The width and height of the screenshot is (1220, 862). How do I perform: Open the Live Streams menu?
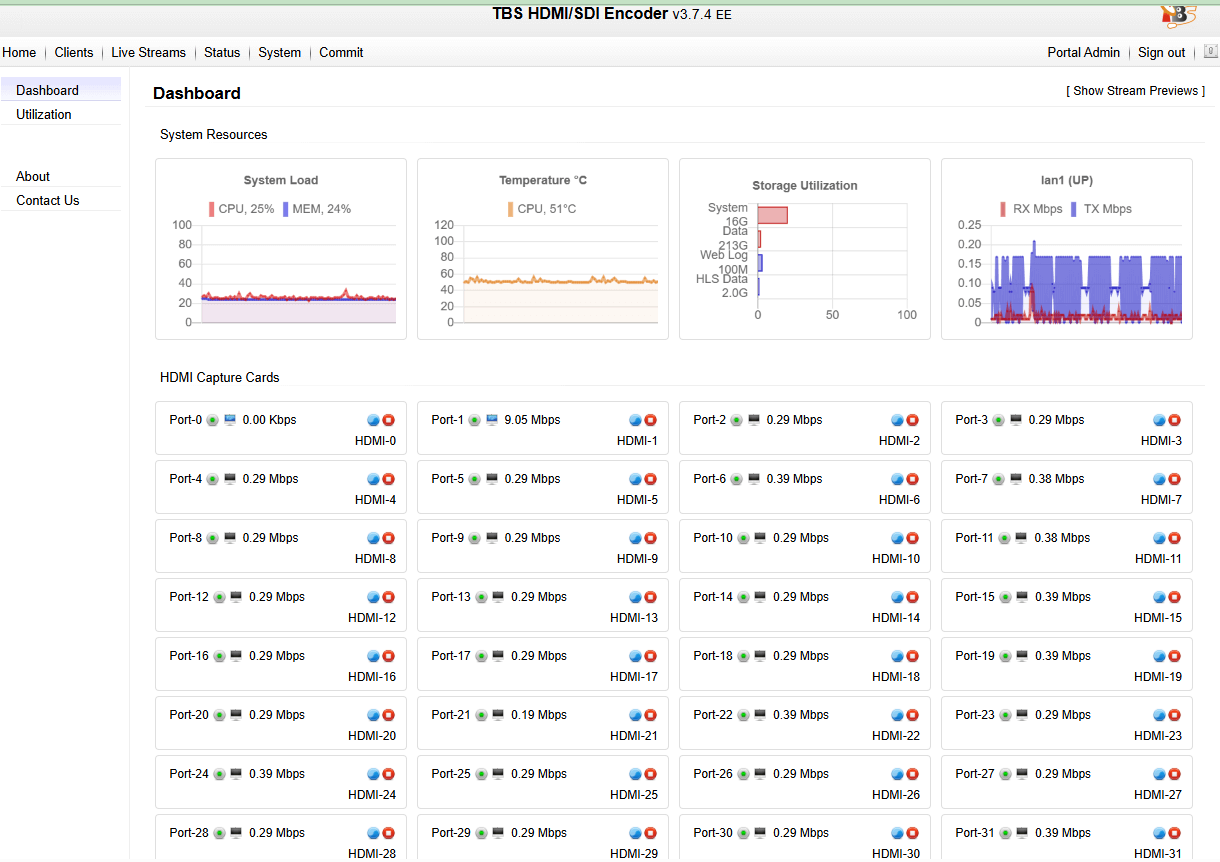click(148, 53)
